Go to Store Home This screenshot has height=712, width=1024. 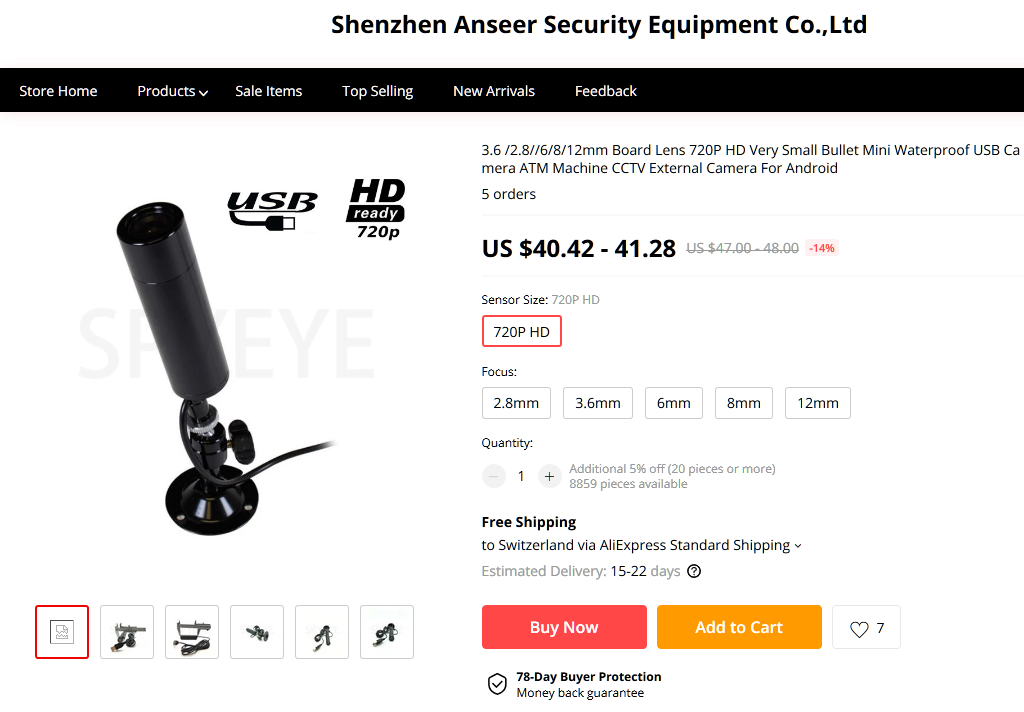click(58, 91)
